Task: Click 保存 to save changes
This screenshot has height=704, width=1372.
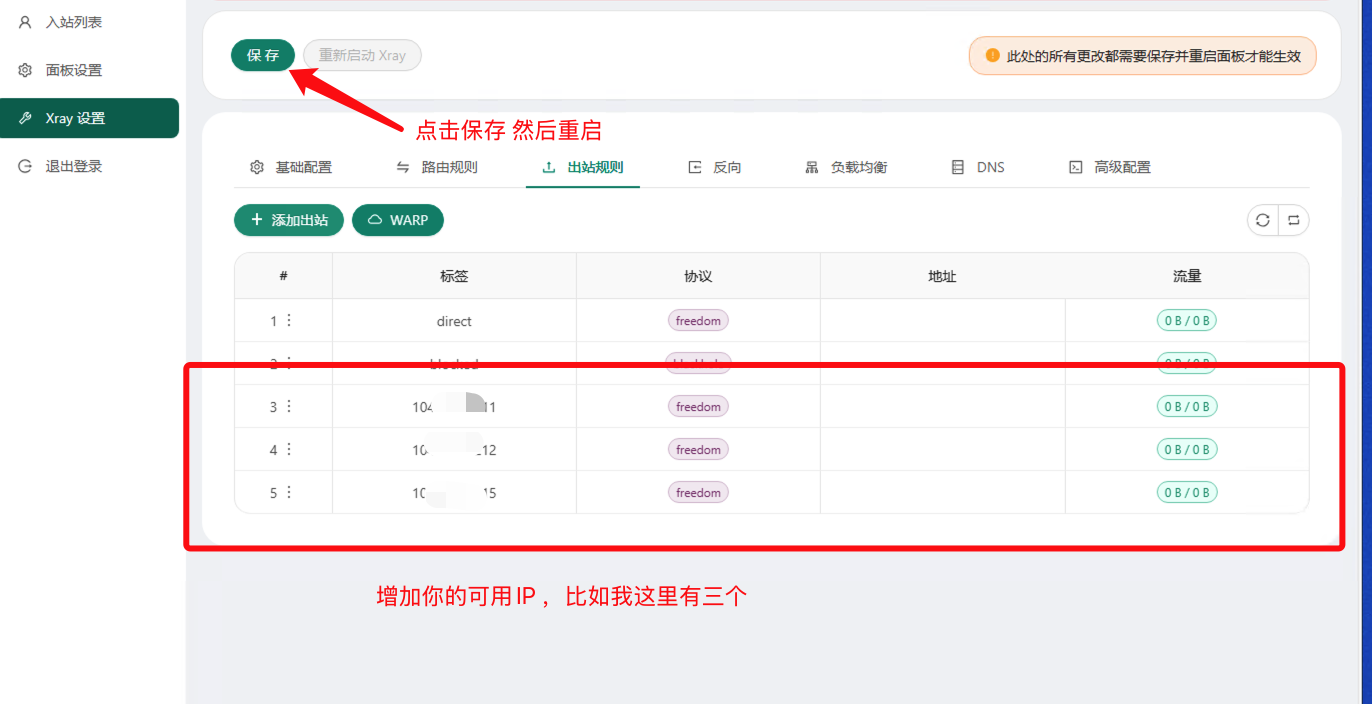Action: point(263,55)
